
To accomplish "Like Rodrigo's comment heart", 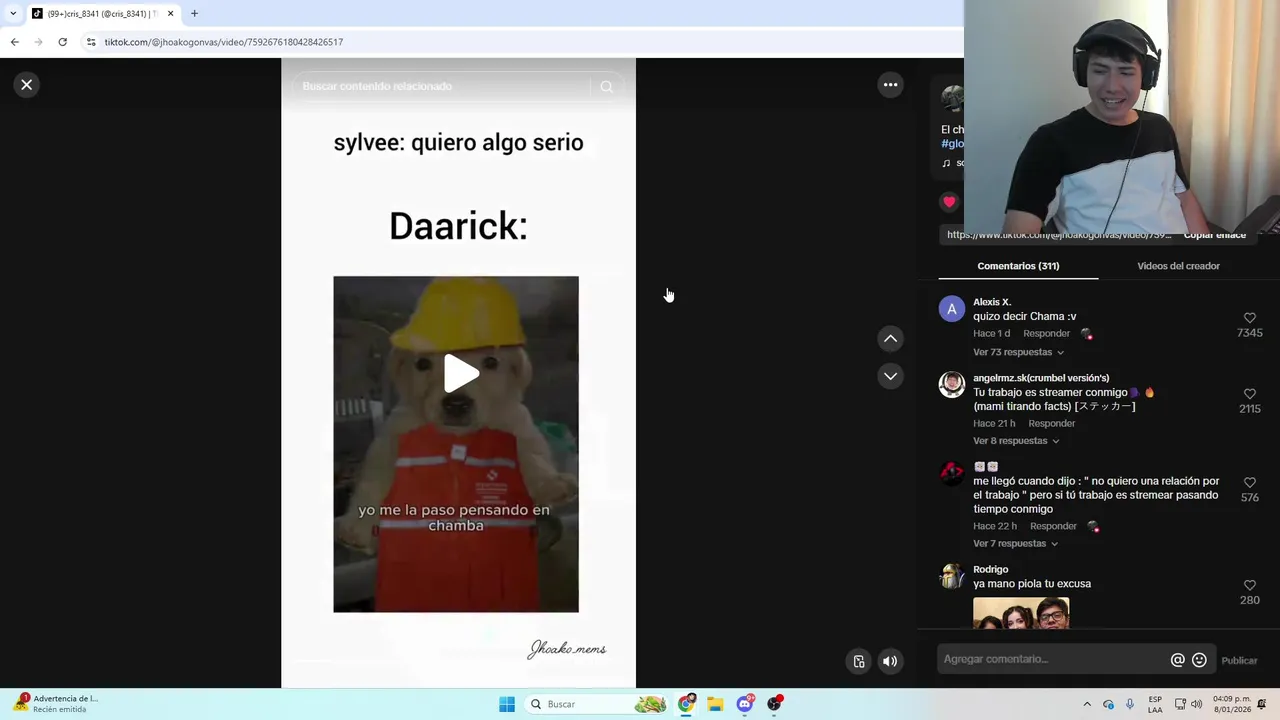I will (1249, 585).
